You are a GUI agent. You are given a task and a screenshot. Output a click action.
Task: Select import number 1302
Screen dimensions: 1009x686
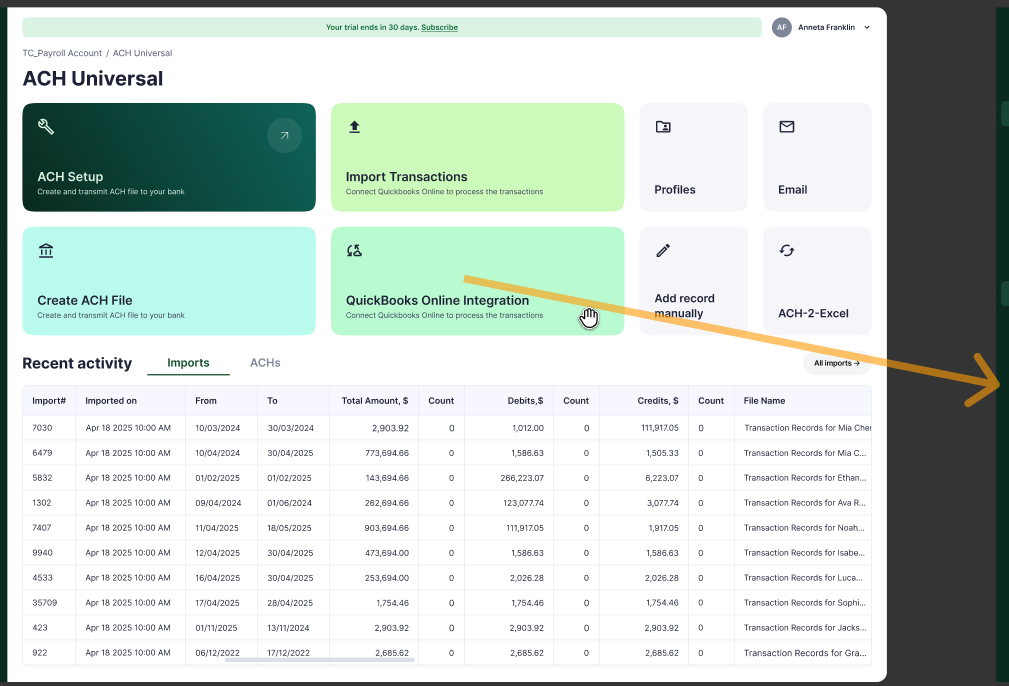pos(42,503)
